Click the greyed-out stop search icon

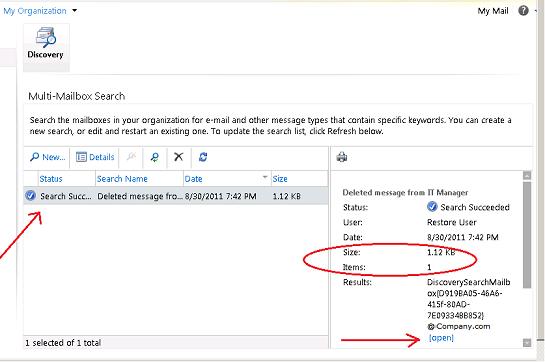click(131, 157)
